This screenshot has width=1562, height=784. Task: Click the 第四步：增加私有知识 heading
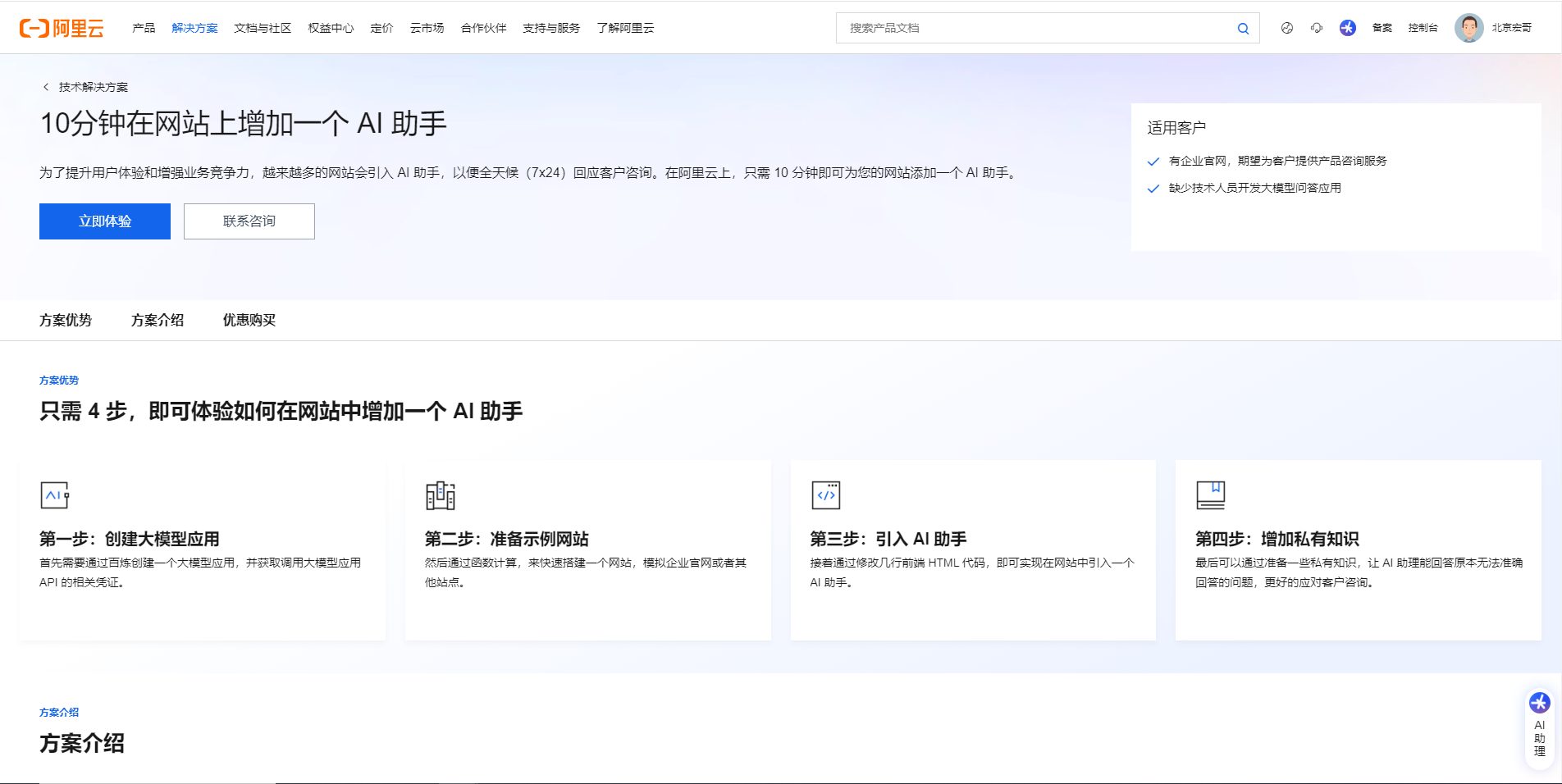point(1277,539)
